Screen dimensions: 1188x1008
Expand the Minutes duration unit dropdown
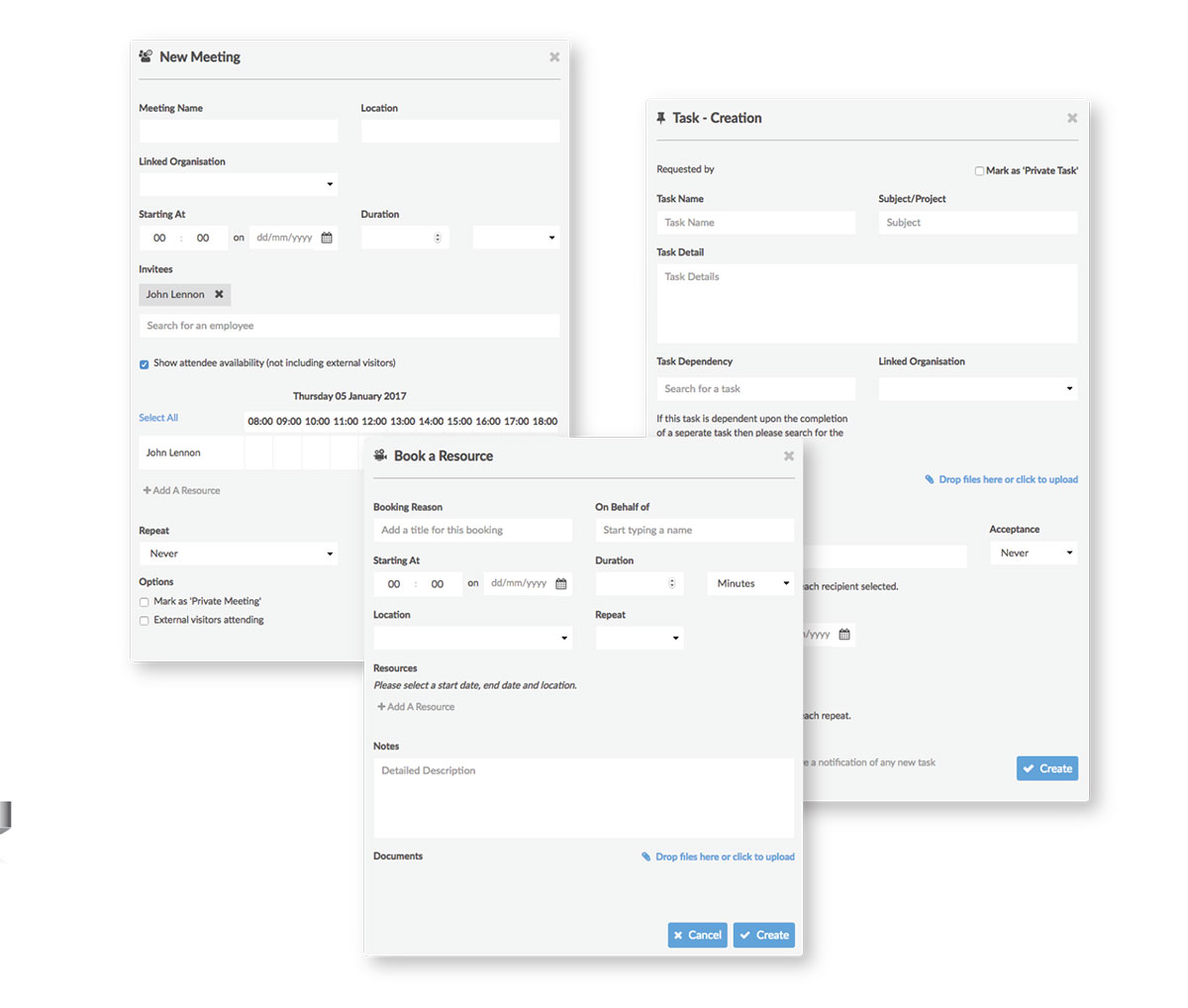pos(750,584)
